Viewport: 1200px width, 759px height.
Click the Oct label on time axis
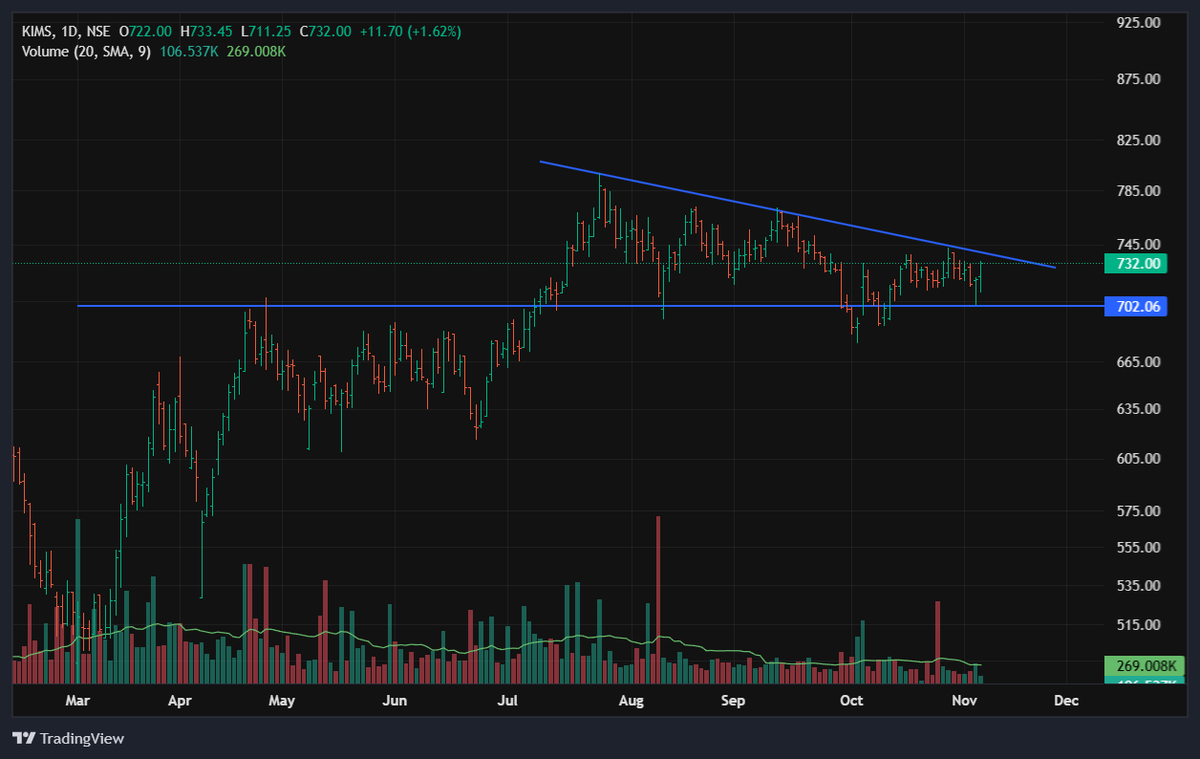[x=851, y=701]
